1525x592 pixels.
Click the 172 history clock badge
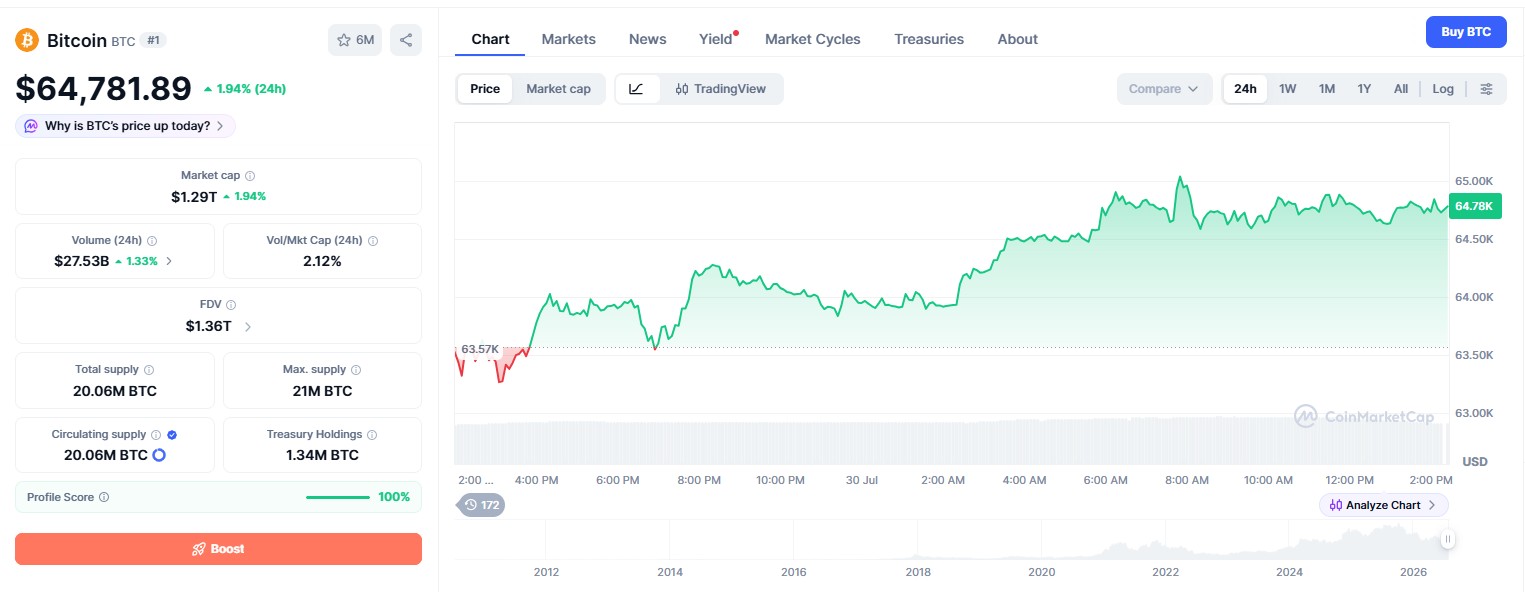481,505
